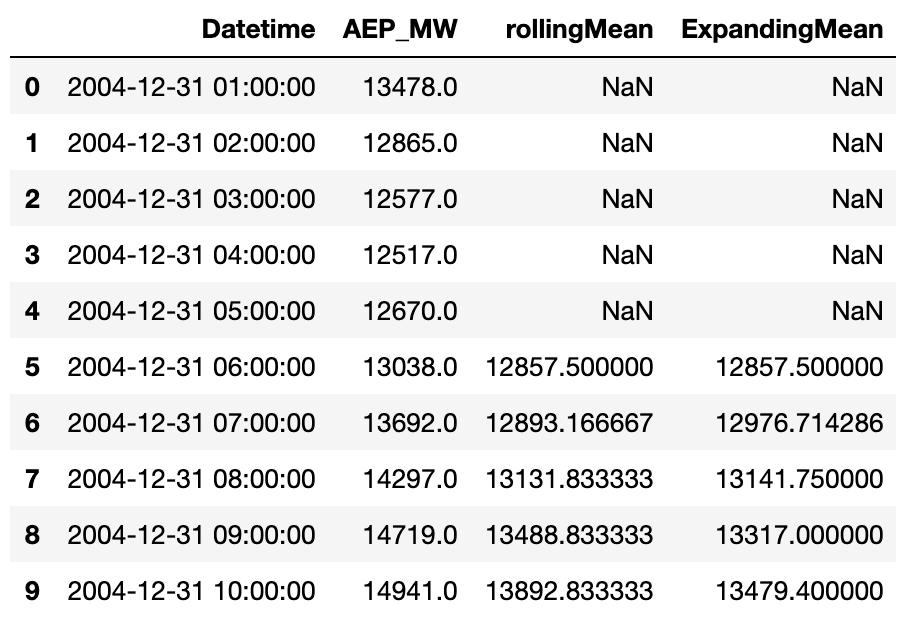Select the 2004-12-31 04:00:00 datetime cell
910x620 pixels.
[x=191, y=255]
